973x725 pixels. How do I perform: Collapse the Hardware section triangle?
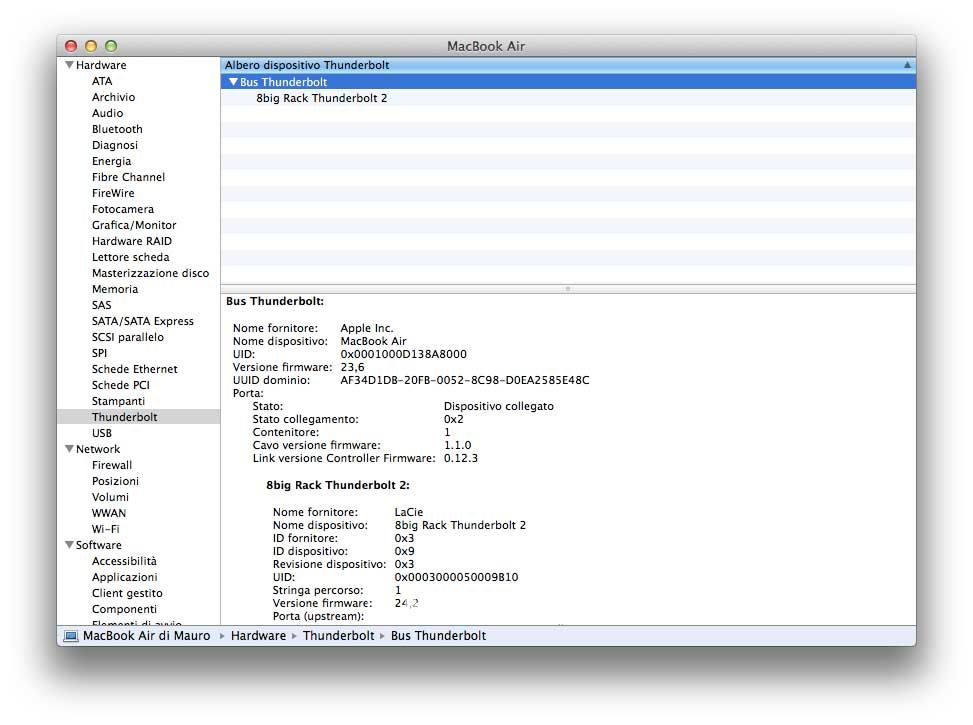[69, 65]
